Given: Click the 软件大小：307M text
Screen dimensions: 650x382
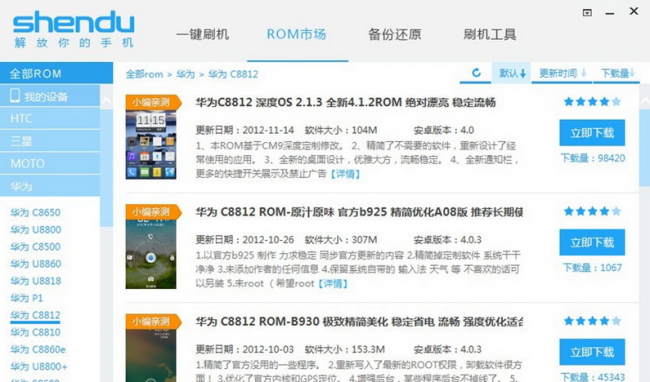Looking at the screenshot, I should click(341, 240).
